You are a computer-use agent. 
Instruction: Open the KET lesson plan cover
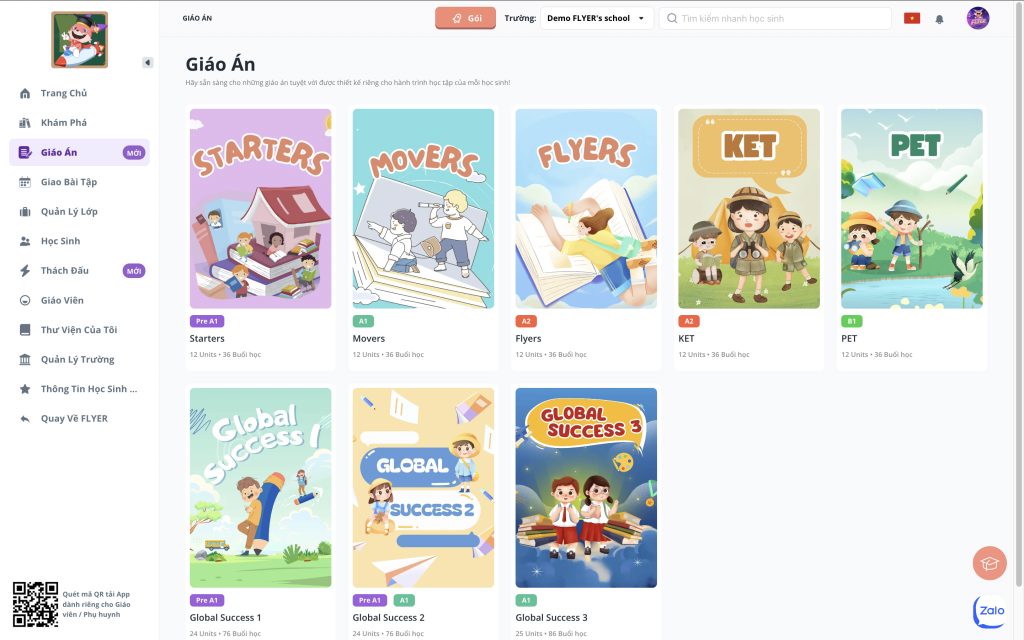point(749,208)
